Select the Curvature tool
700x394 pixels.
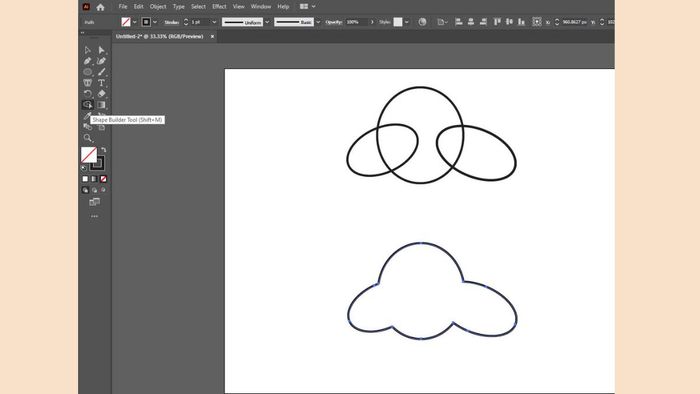[x=101, y=61]
